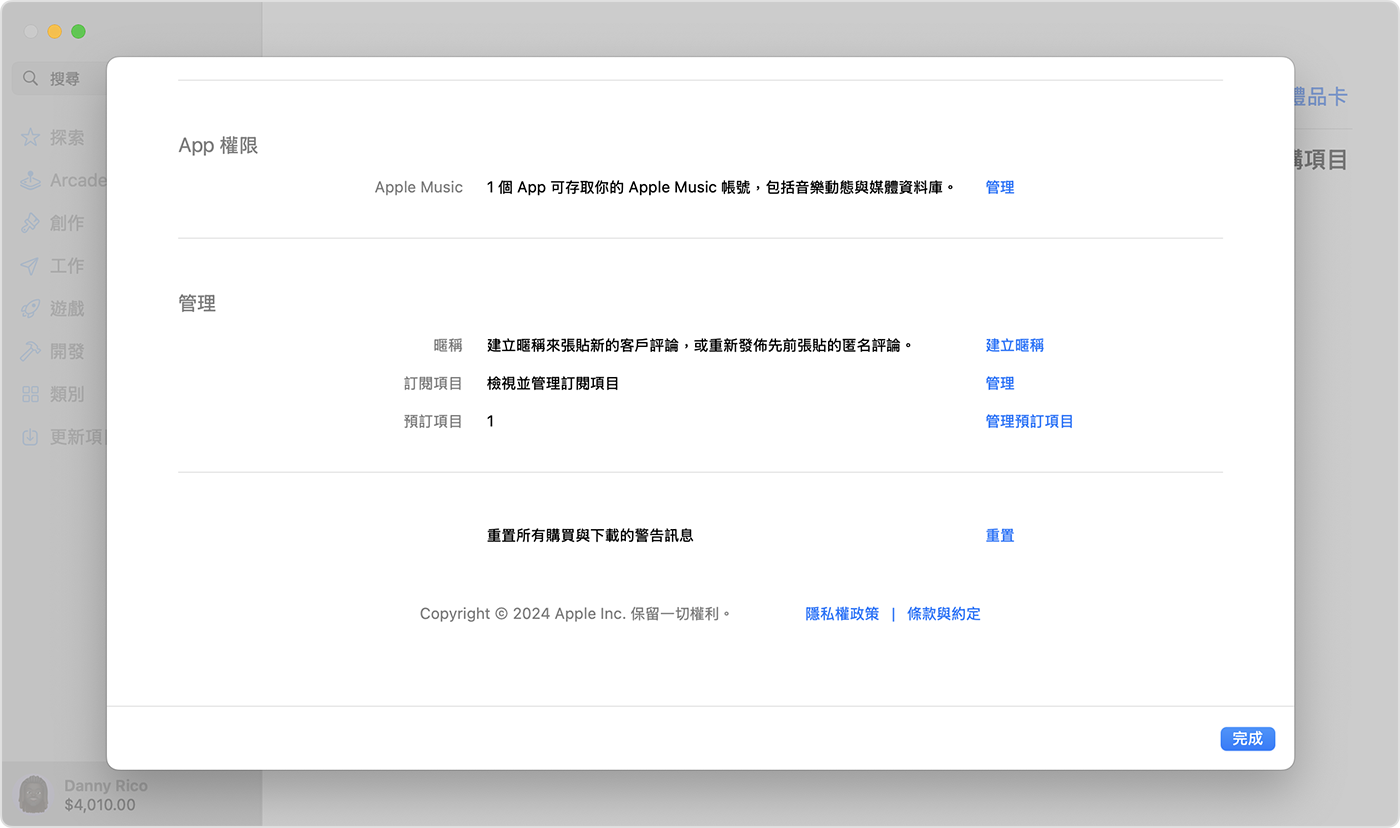Click the 預訂項目 row label
Viewport: 1400px width, 828px height.
(x=433, y=421)
